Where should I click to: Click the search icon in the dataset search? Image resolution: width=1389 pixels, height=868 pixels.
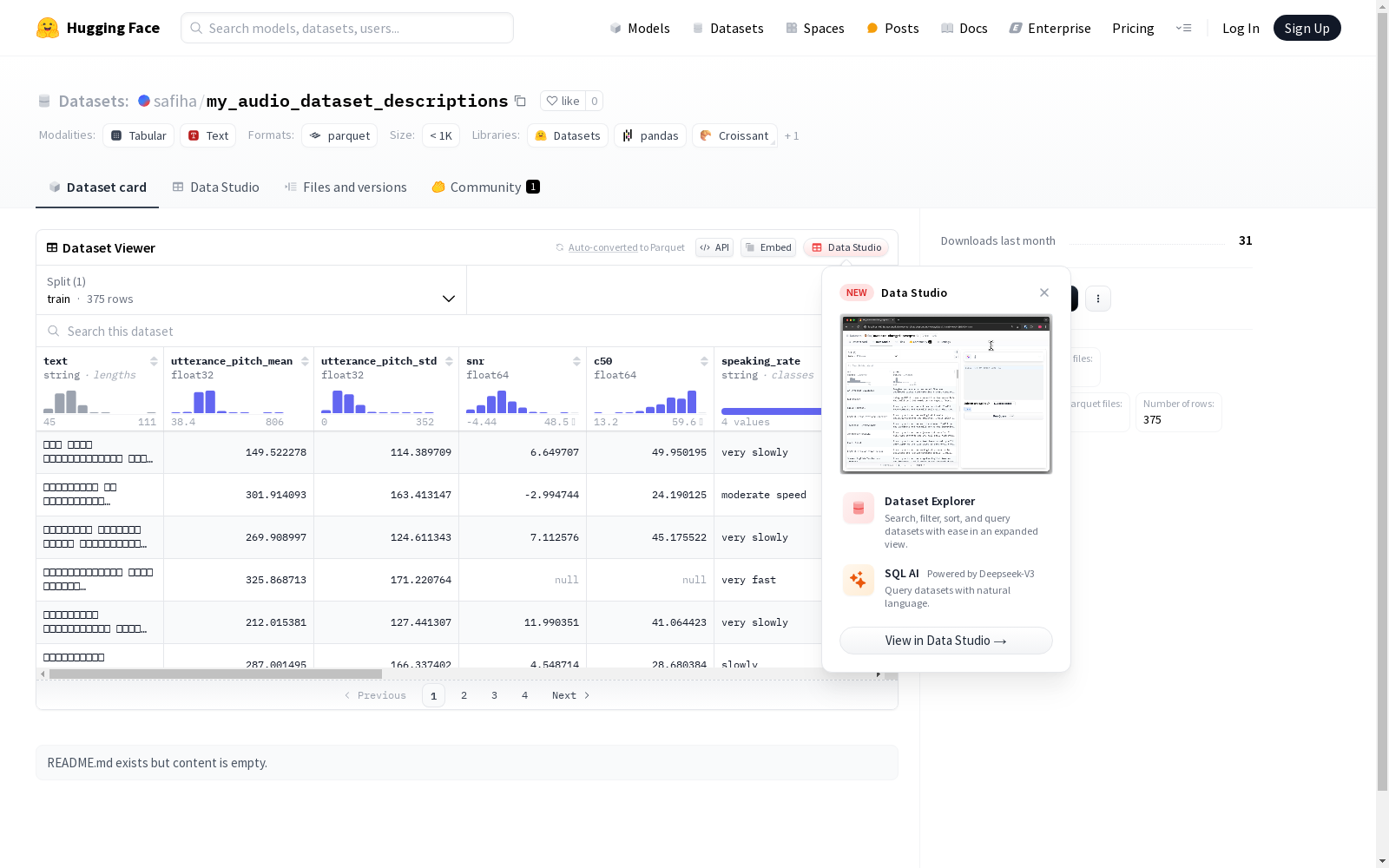(x=54, y=332)
